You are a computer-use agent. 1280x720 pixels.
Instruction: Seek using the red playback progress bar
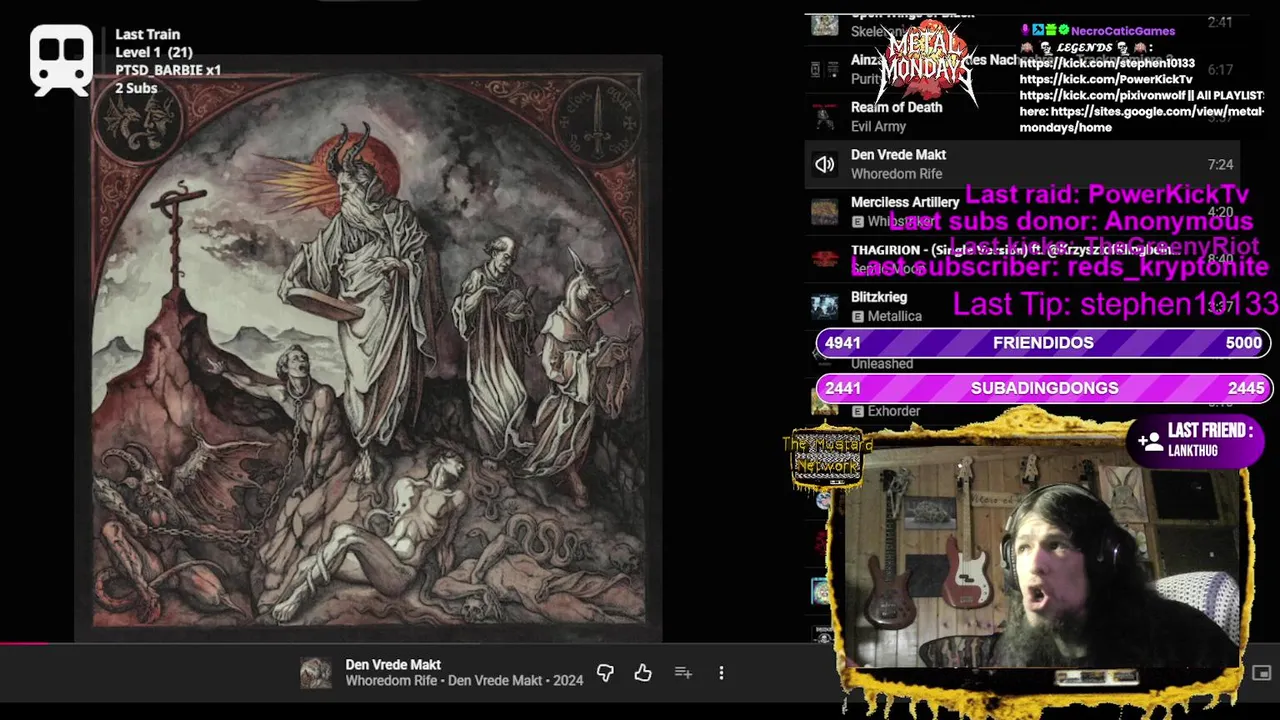click(x=24, y=643)
